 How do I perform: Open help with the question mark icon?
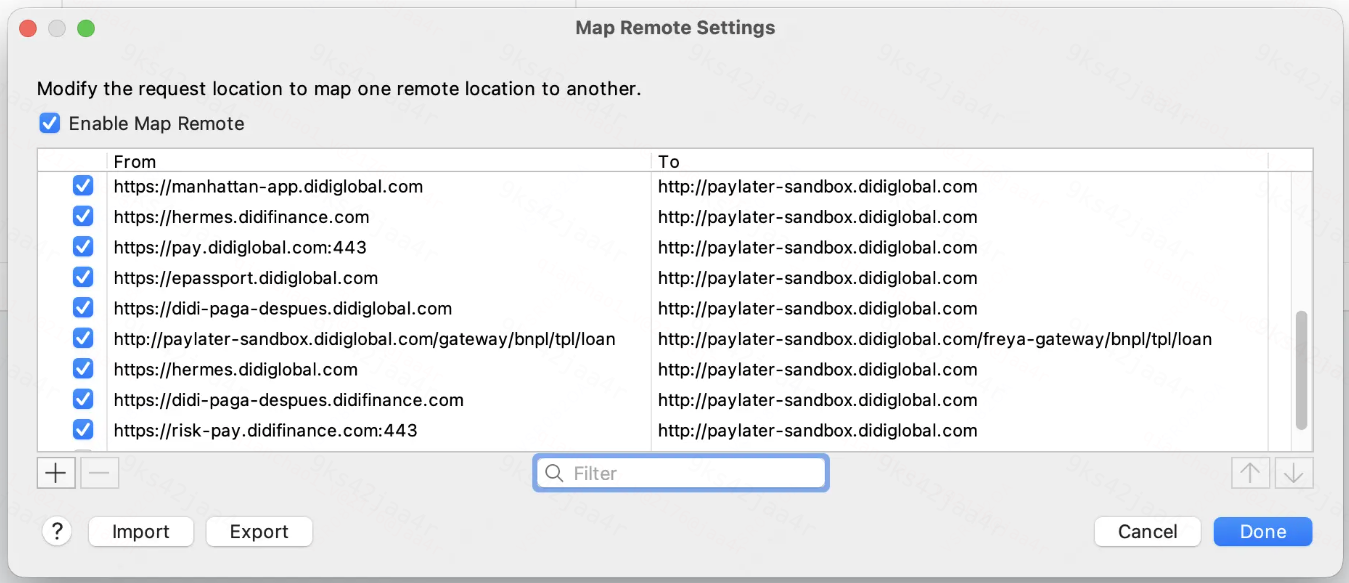pos(57,532)
